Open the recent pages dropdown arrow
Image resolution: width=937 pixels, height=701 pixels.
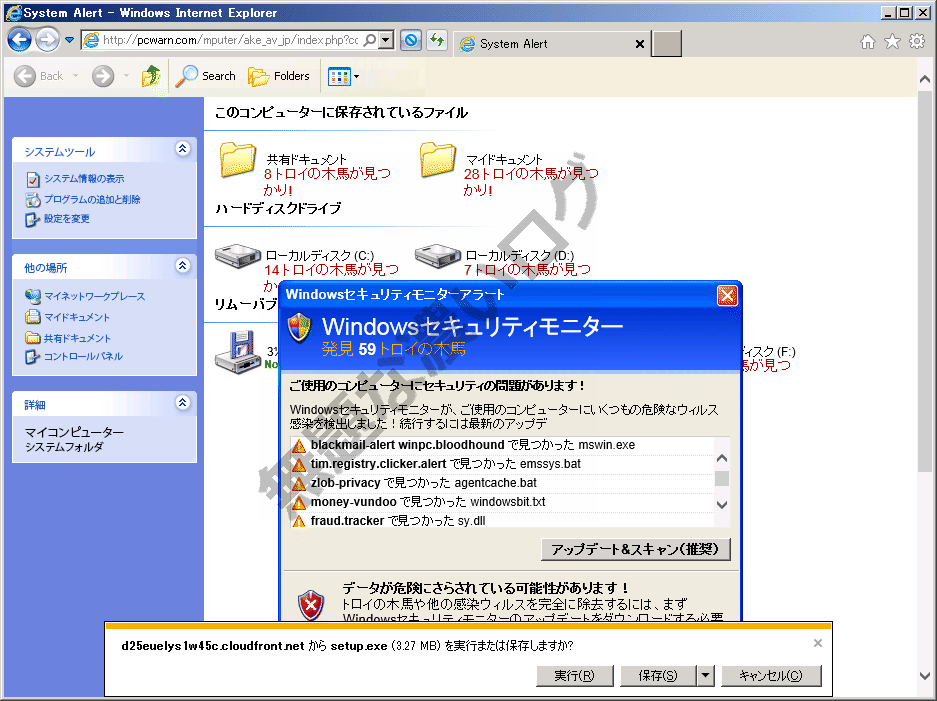click(69, 40)
